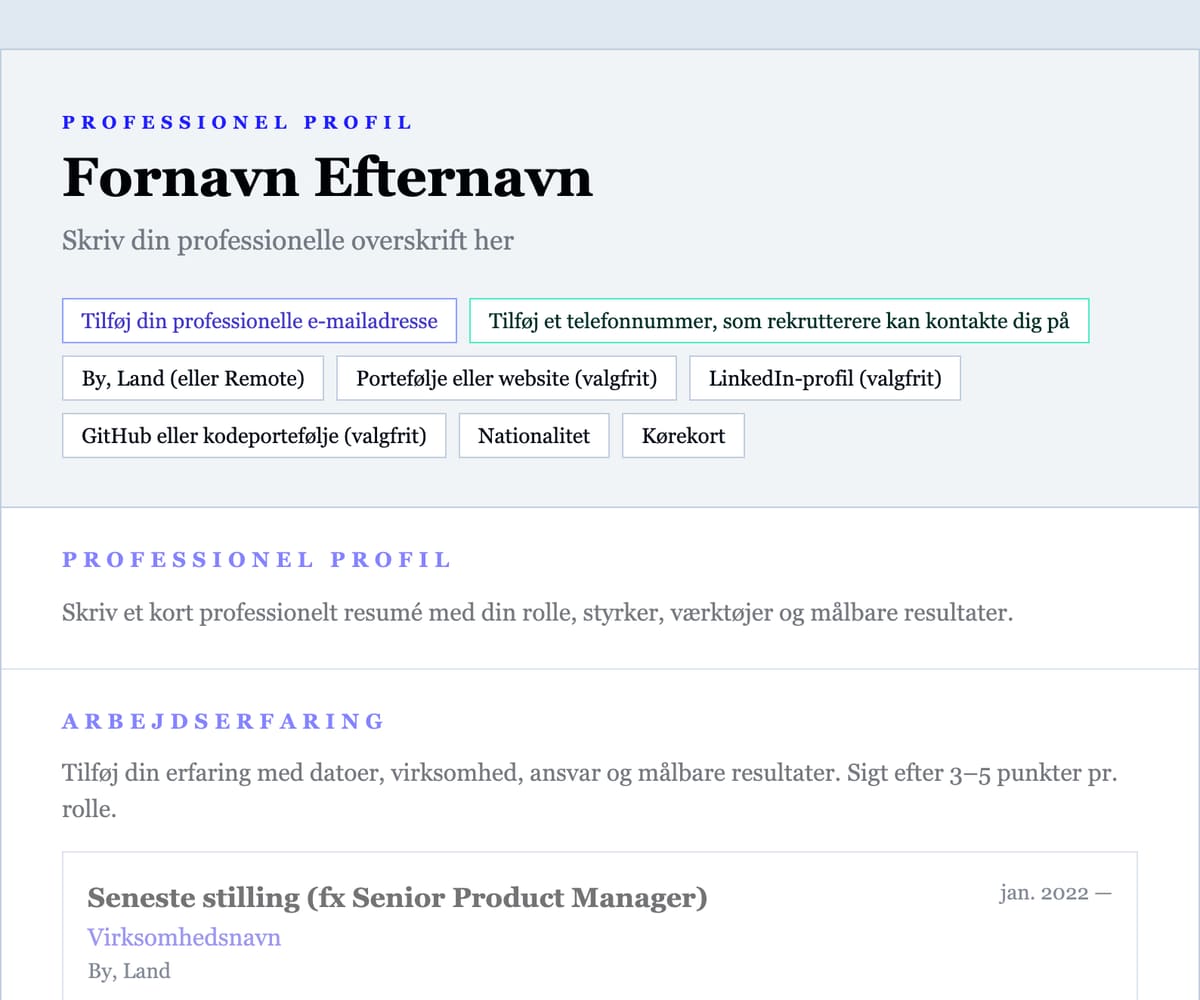Select the Kørekort field
Image resolution: width=1200 pixels, height=1000 pixels.
click(x=683, y=436)
